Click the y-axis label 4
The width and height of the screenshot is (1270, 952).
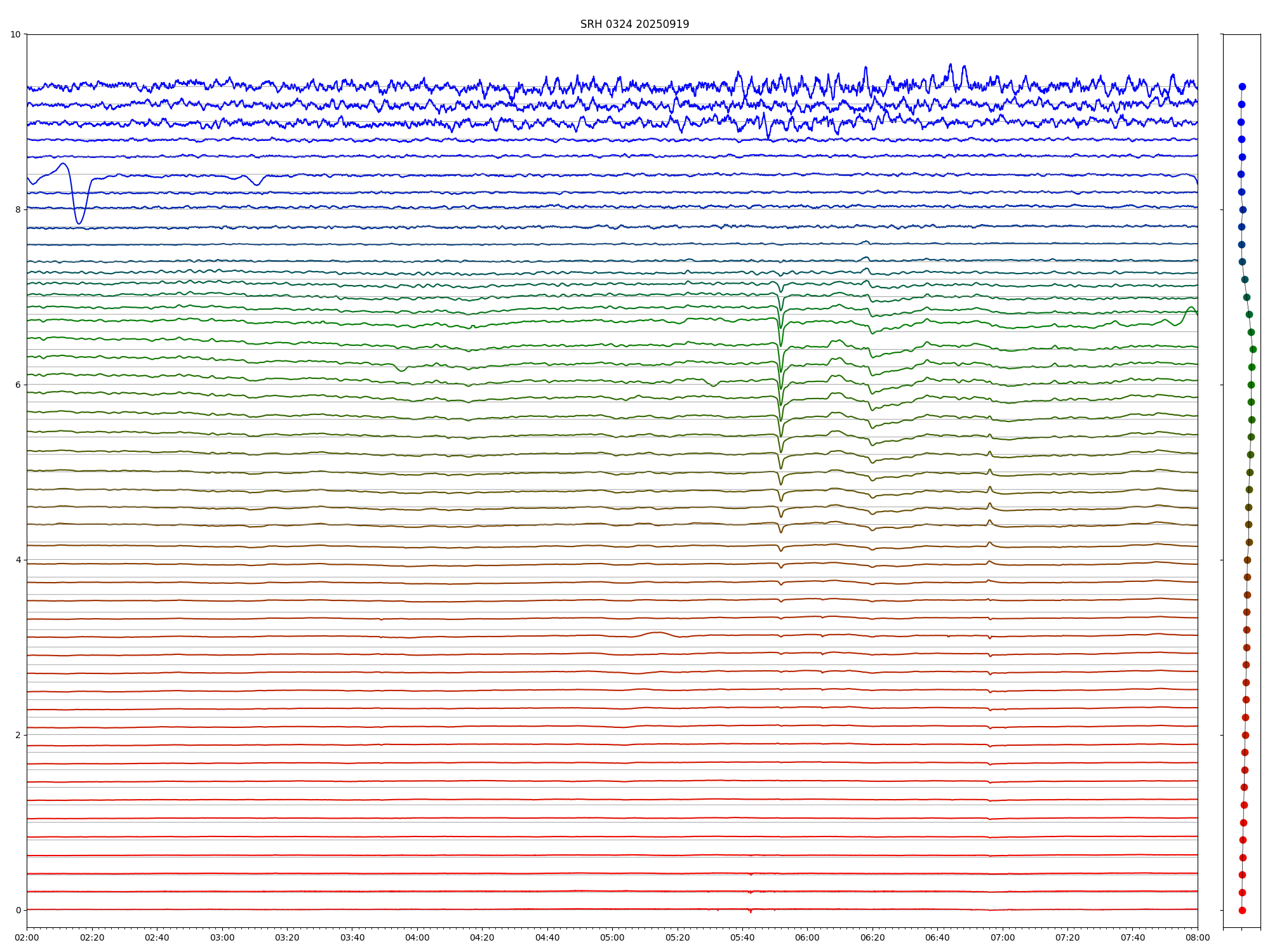[18, 560]
